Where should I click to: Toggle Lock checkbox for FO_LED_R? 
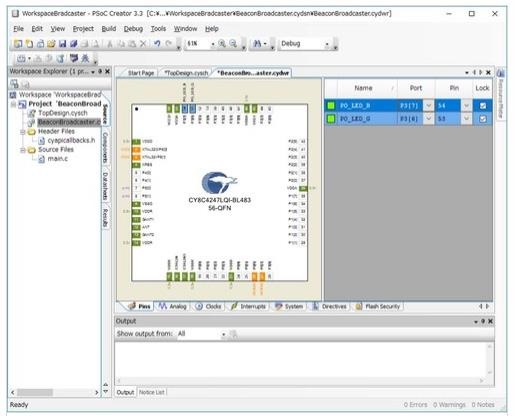pos(482,106)
